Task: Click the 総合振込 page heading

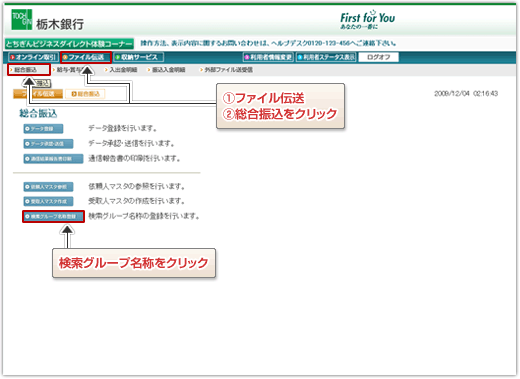Action: [x=38, y=114]
